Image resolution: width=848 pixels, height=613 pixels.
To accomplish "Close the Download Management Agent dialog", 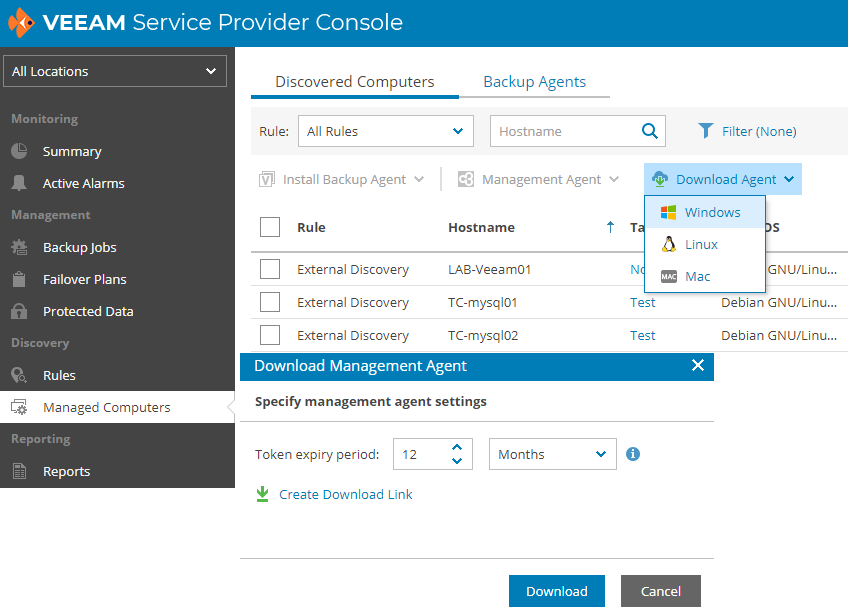I will pyautogui.click(x=698, y=365).
